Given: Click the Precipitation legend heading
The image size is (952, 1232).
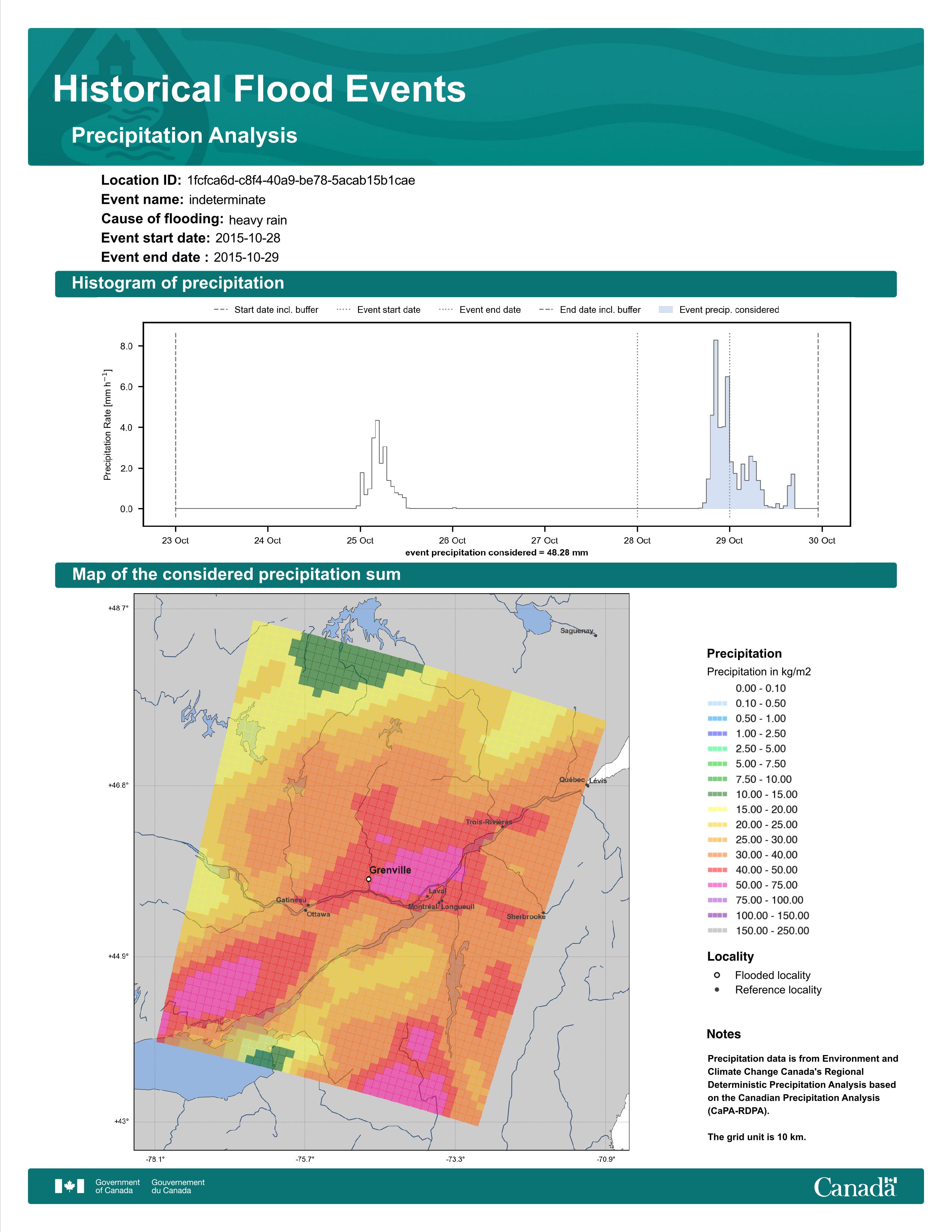Looking at the screenshot, I should [x=744, y=654].
